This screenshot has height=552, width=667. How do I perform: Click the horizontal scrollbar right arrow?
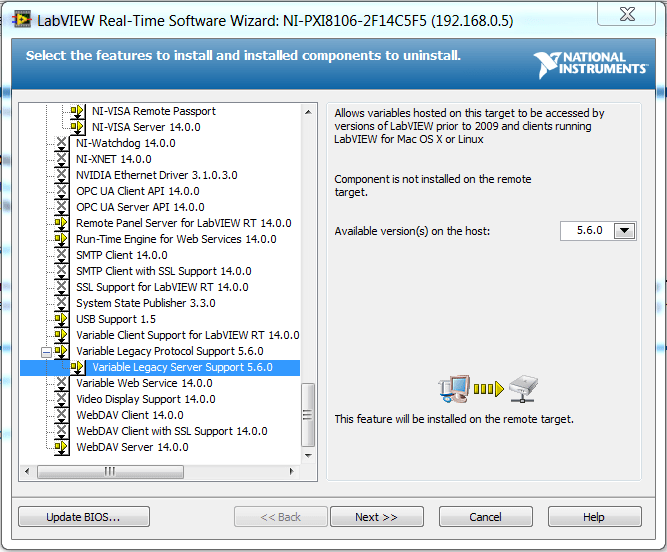[291, 471]
